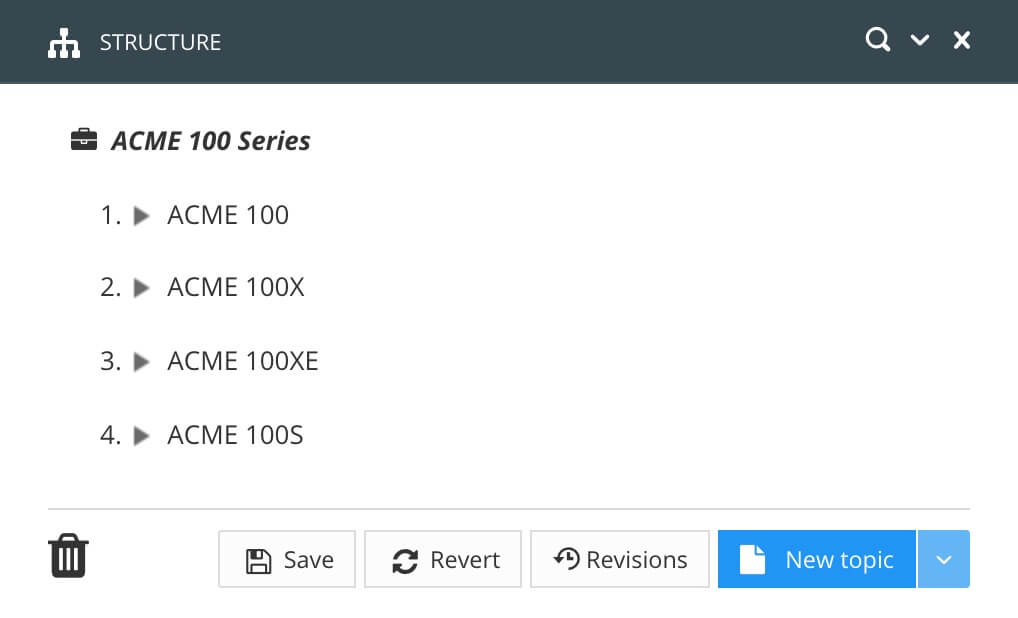Screen dimensions: 1018x618
Task: Expand the ACME 100 topic
Action: 142,214
